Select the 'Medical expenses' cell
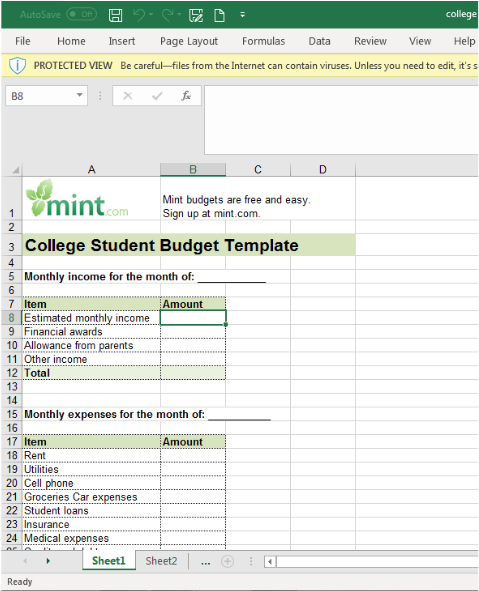 (91, 538)
